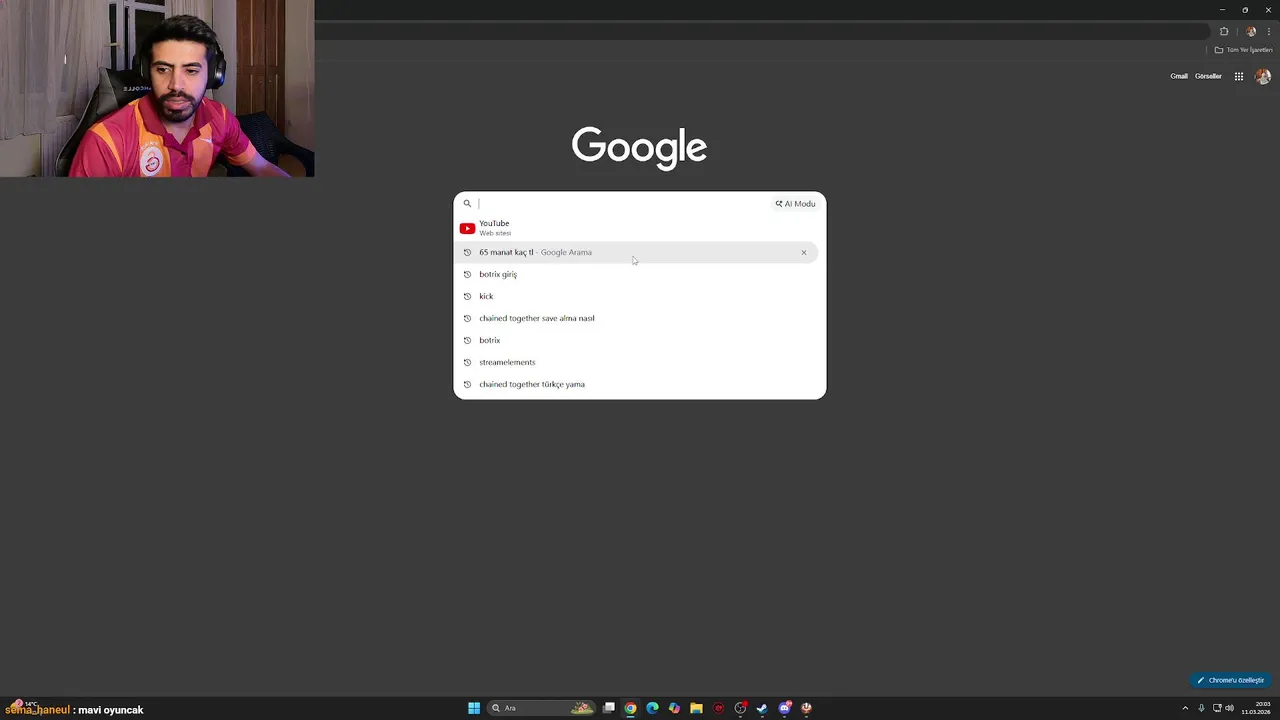The height and width of the screenshot is (720, 1280).
Task: Click the YouTube logo icon in suggestions
Action: (467, 228)
